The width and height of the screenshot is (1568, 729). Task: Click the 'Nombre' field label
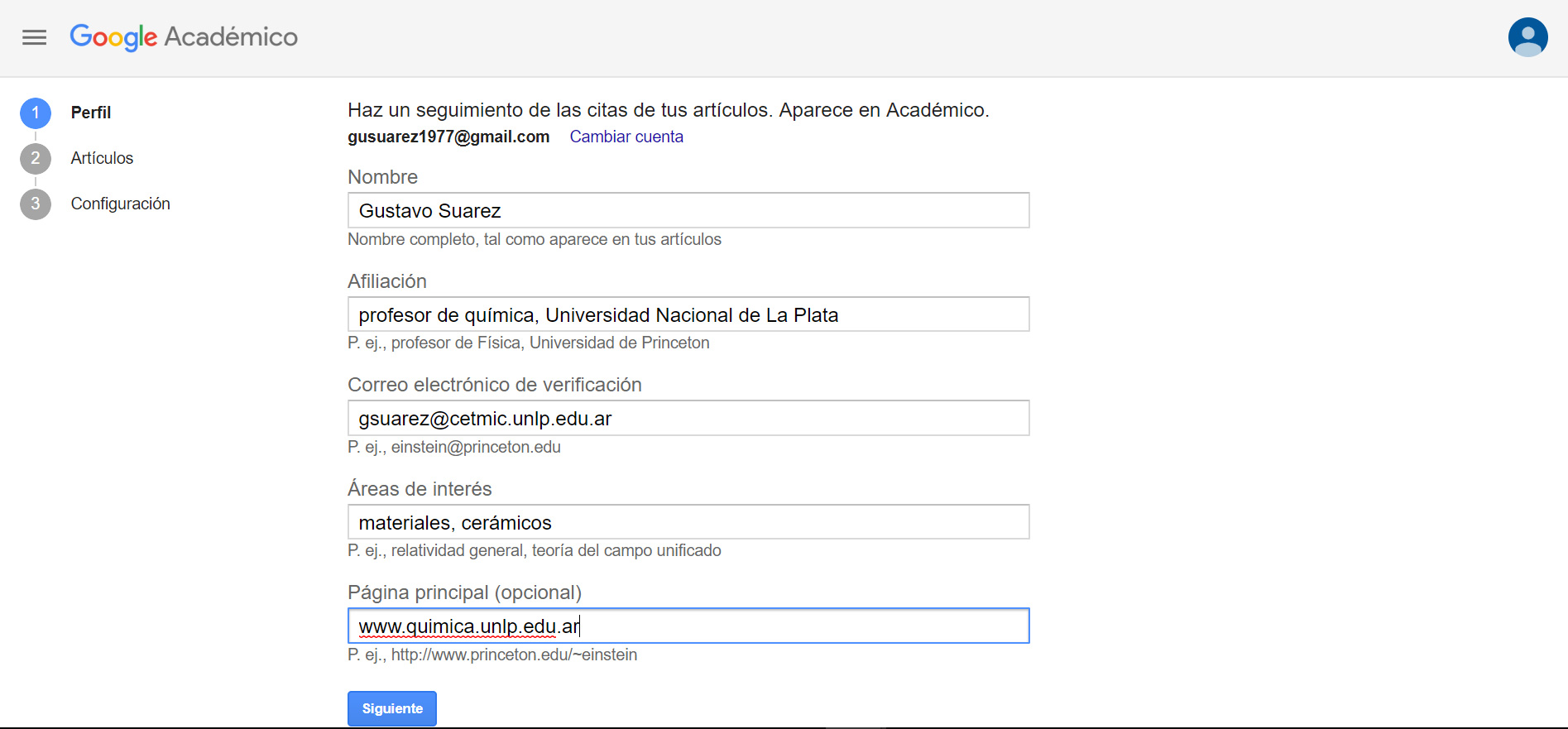click(x=382, y=177)
